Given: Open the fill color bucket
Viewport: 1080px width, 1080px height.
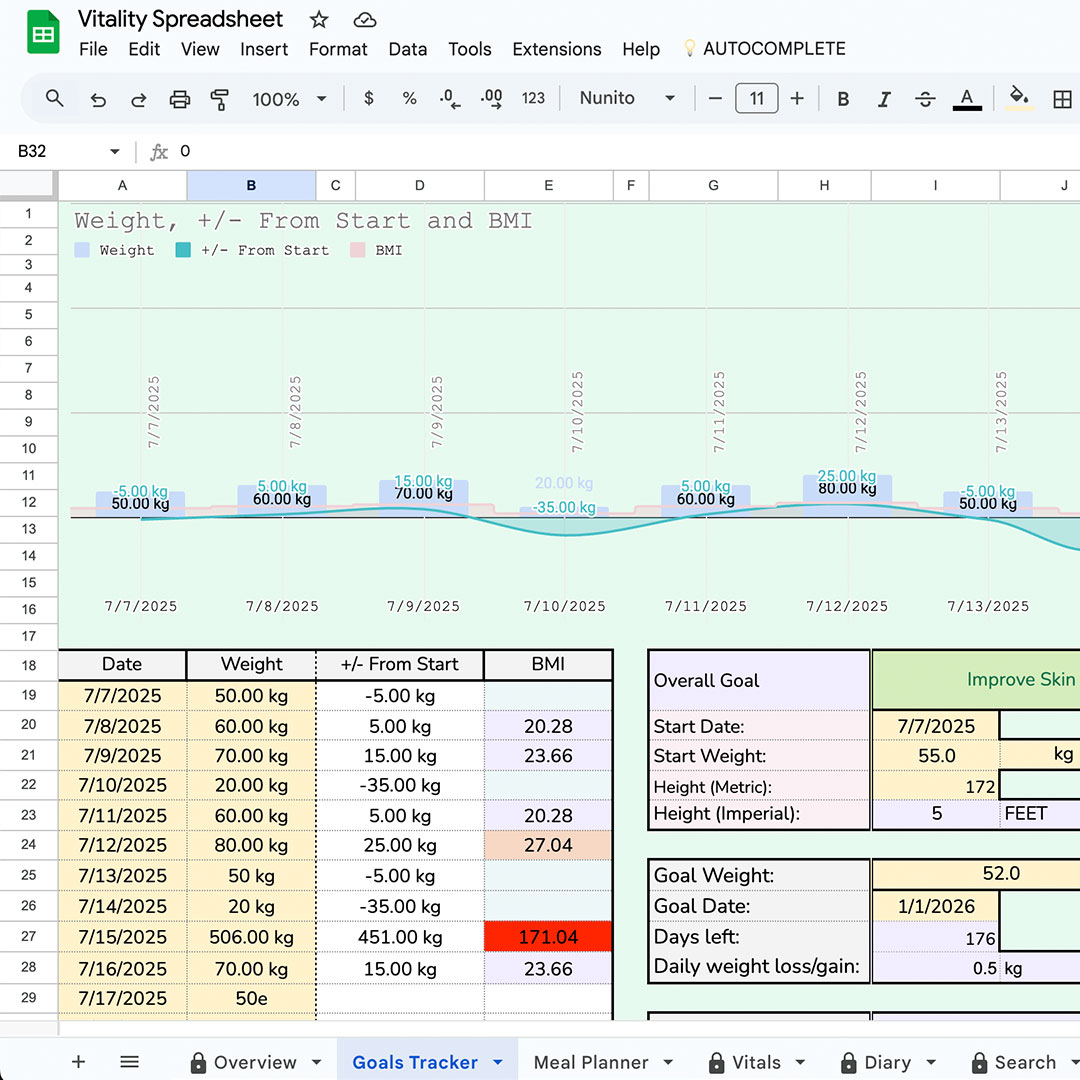Looking at the screenshot, I should [x=1019, y=98].
